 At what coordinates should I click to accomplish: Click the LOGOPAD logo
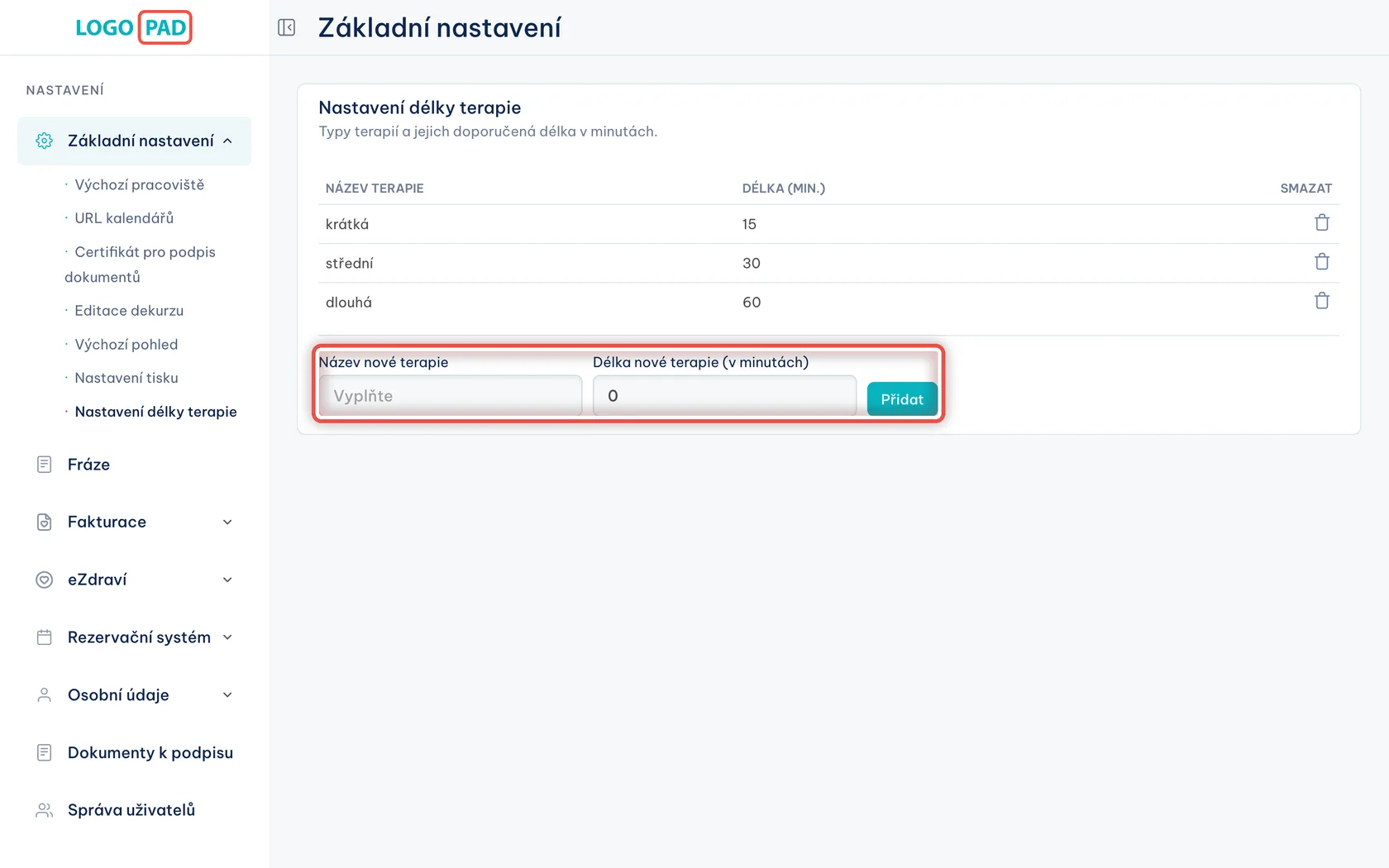coord(132,27)
